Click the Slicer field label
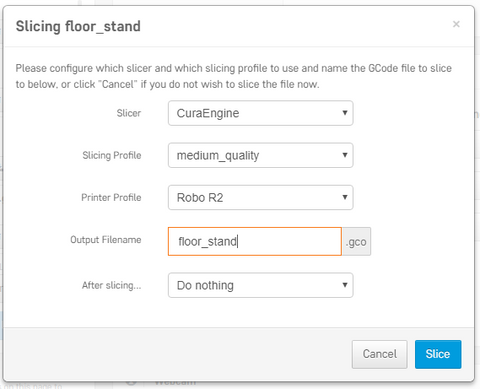 (x=129, y=113)
